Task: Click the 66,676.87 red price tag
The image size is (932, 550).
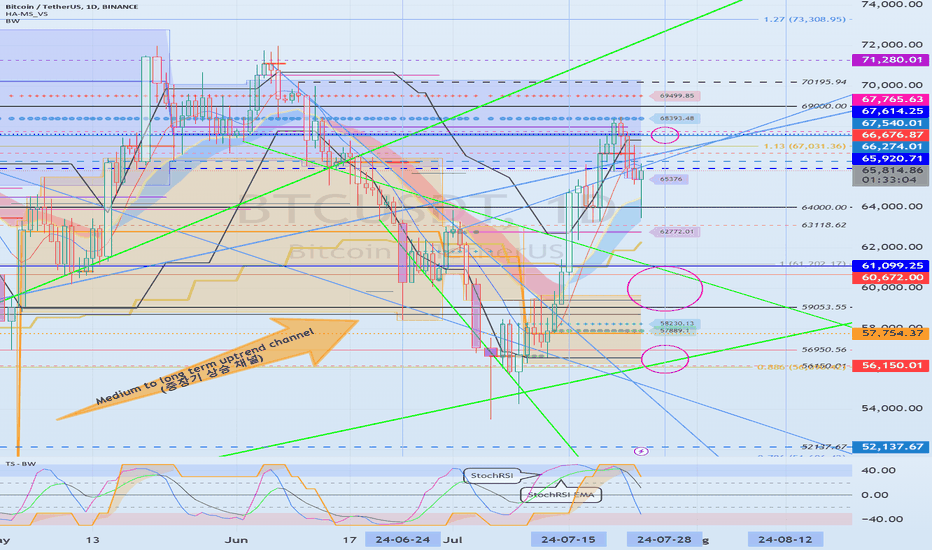Action: click(890, 135)
